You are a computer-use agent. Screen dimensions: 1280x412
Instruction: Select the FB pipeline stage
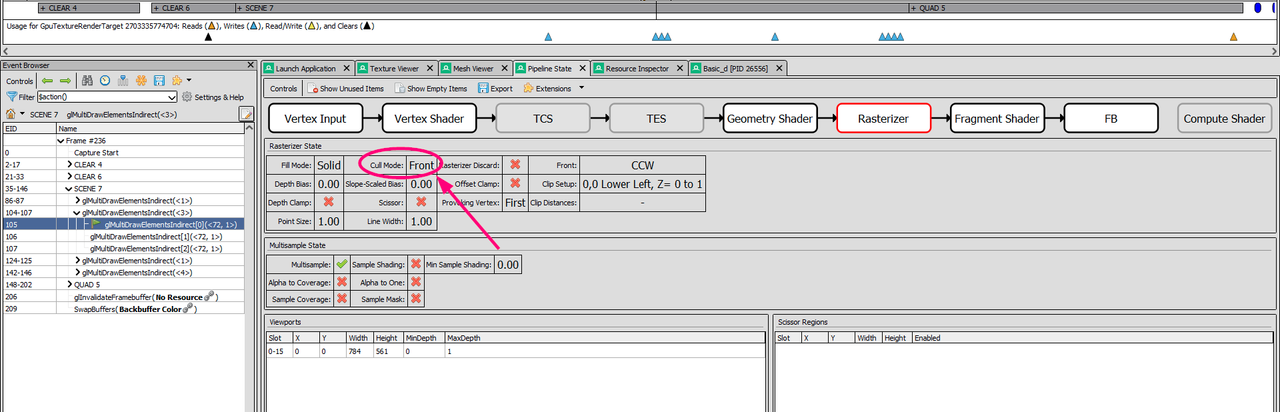[1111, 119]
